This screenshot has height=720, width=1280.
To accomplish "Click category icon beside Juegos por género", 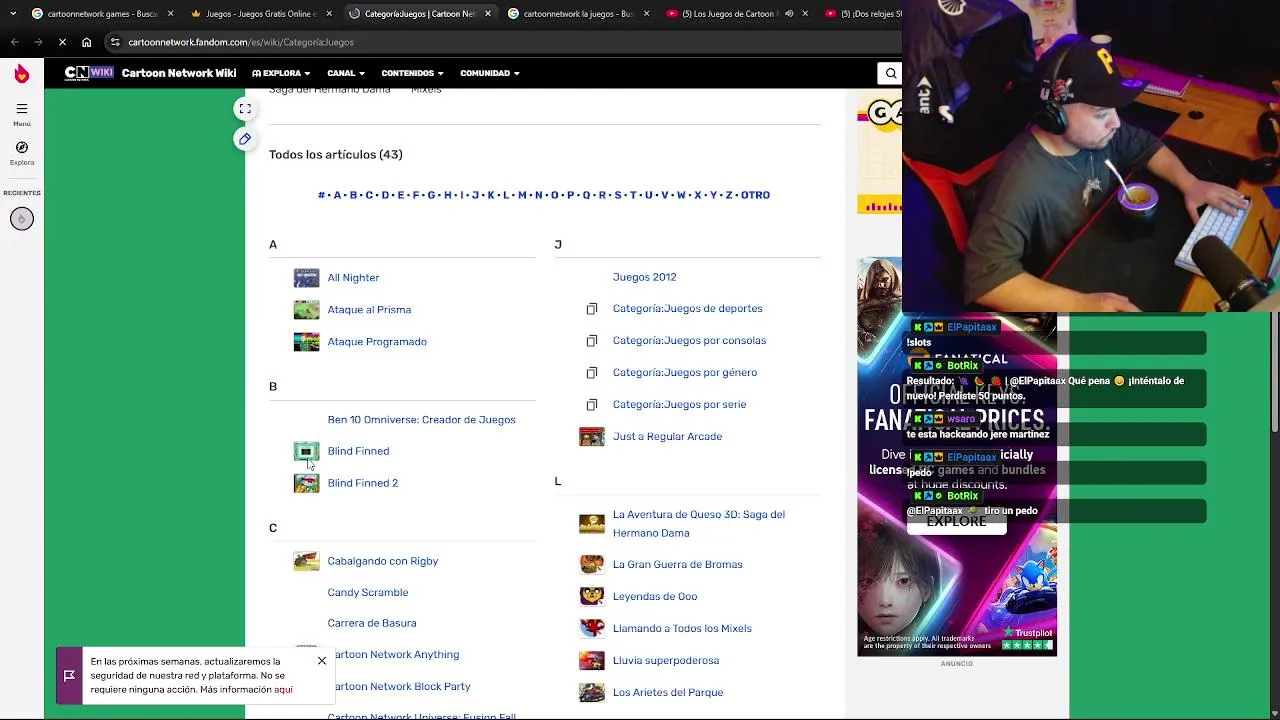I will point(592,373).
